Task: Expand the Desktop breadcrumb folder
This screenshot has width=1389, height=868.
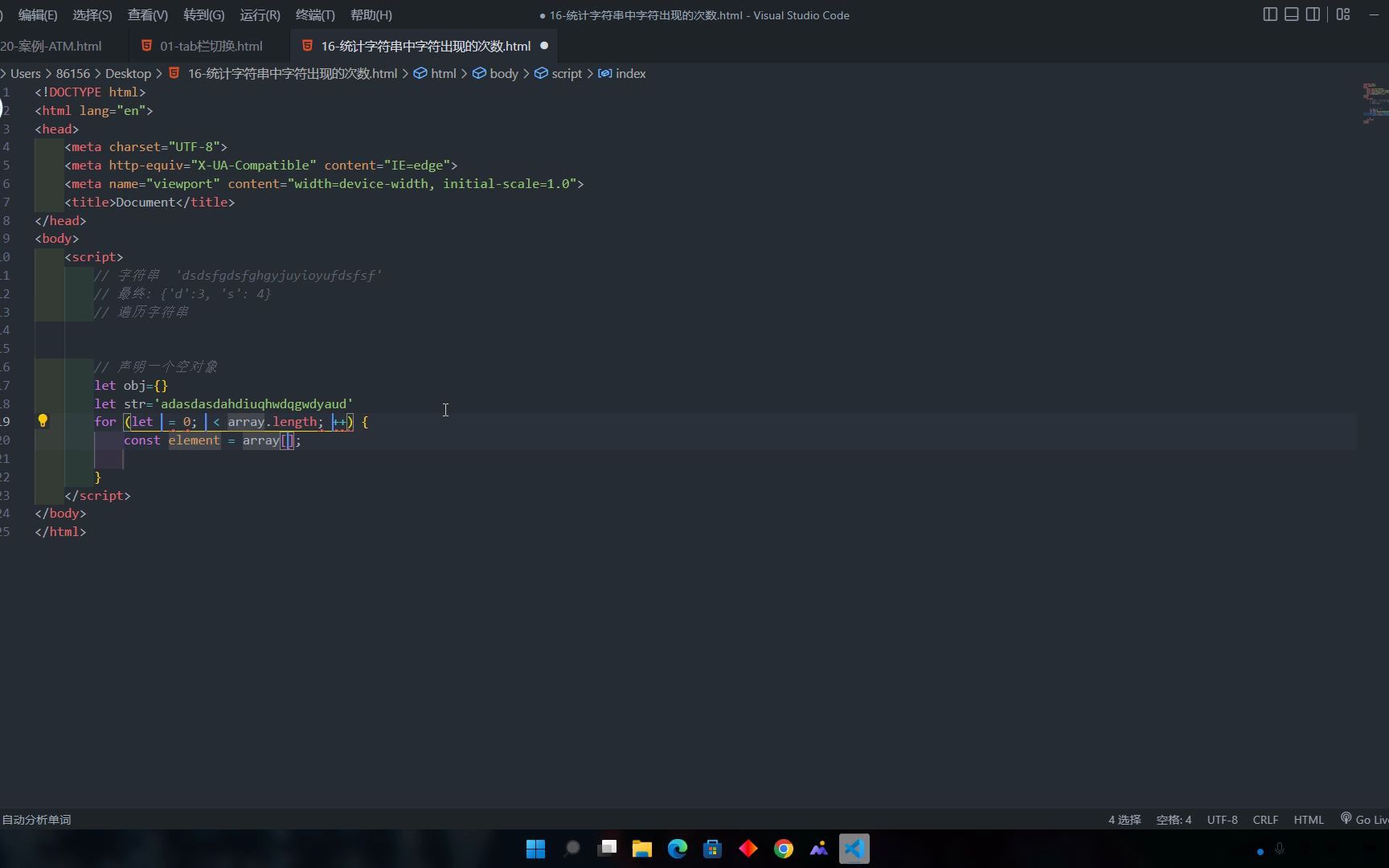Action: [128, 73]
